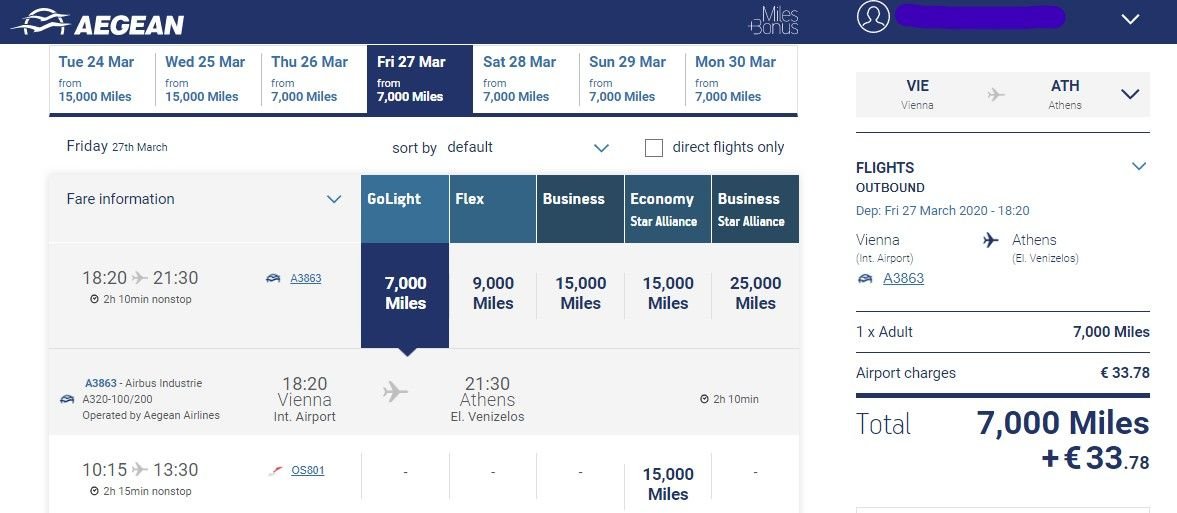1177x513 pixels.
Task: Collapse the Flights summary section chevron
Action: click(1138, 167)
